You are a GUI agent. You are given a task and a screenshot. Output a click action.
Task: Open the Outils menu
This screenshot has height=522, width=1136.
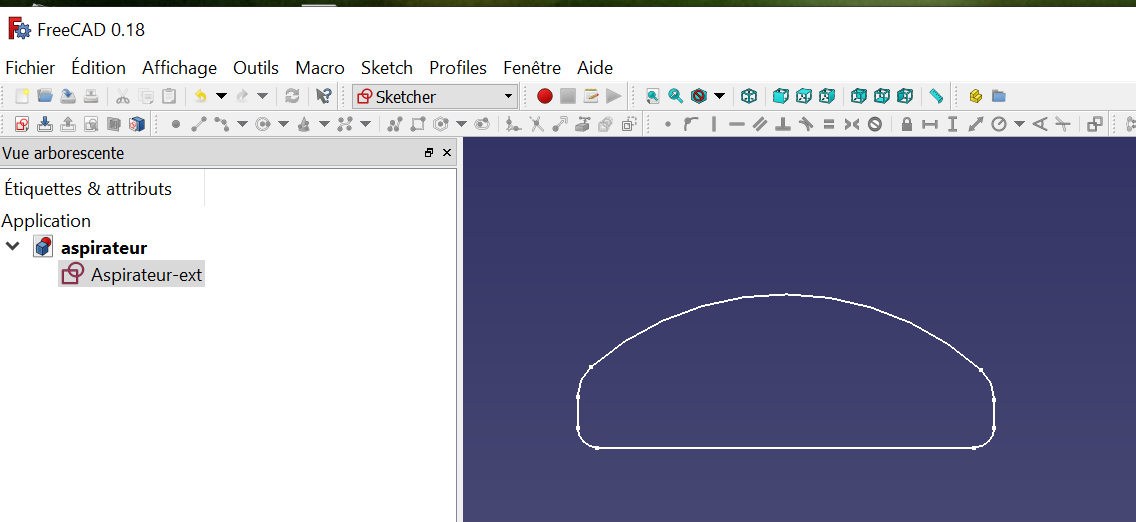(x=256, y=68)
